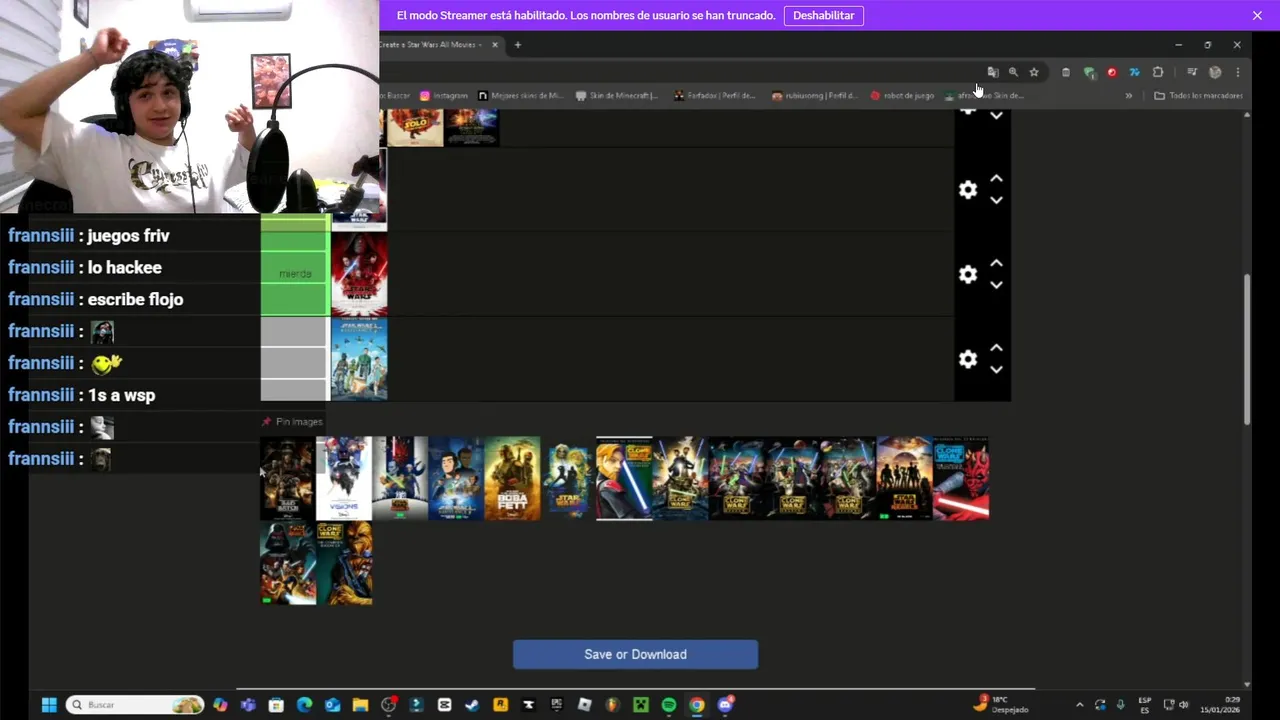Pick the Rebels Darth Vader poster

pyautogui.click(x=288, y=563)
